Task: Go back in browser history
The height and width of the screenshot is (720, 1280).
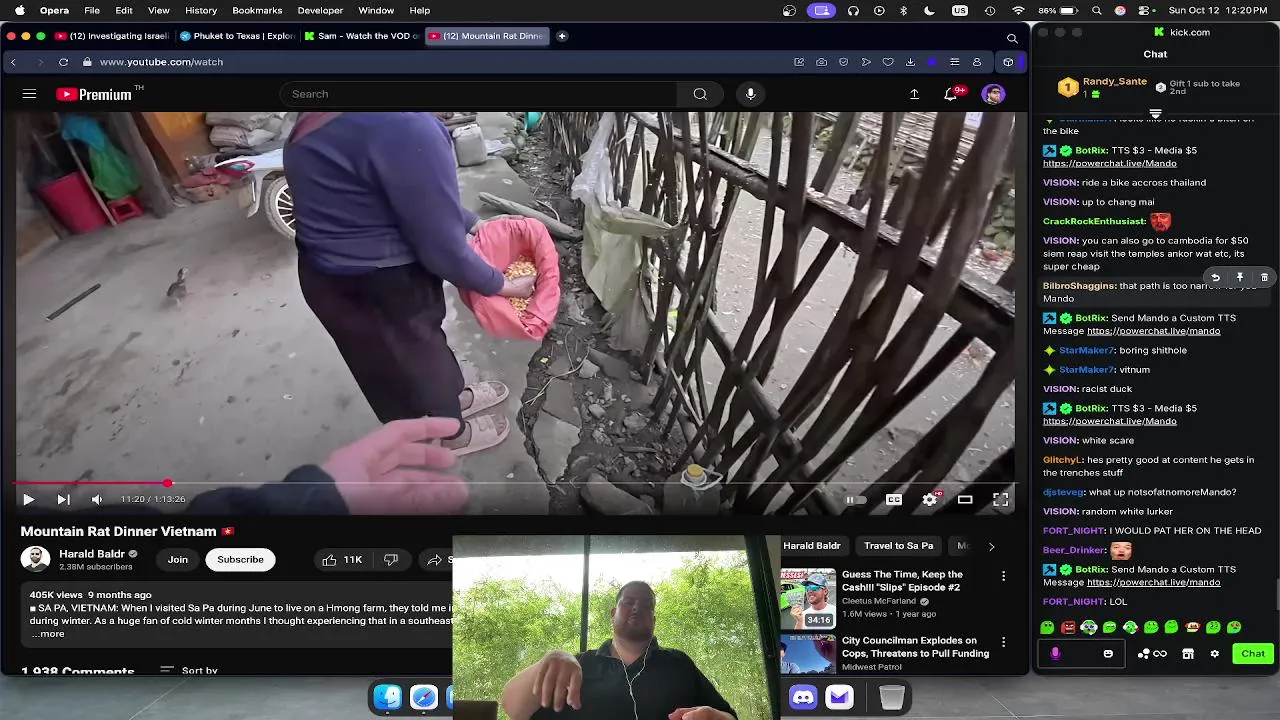Action: [13, 62]
